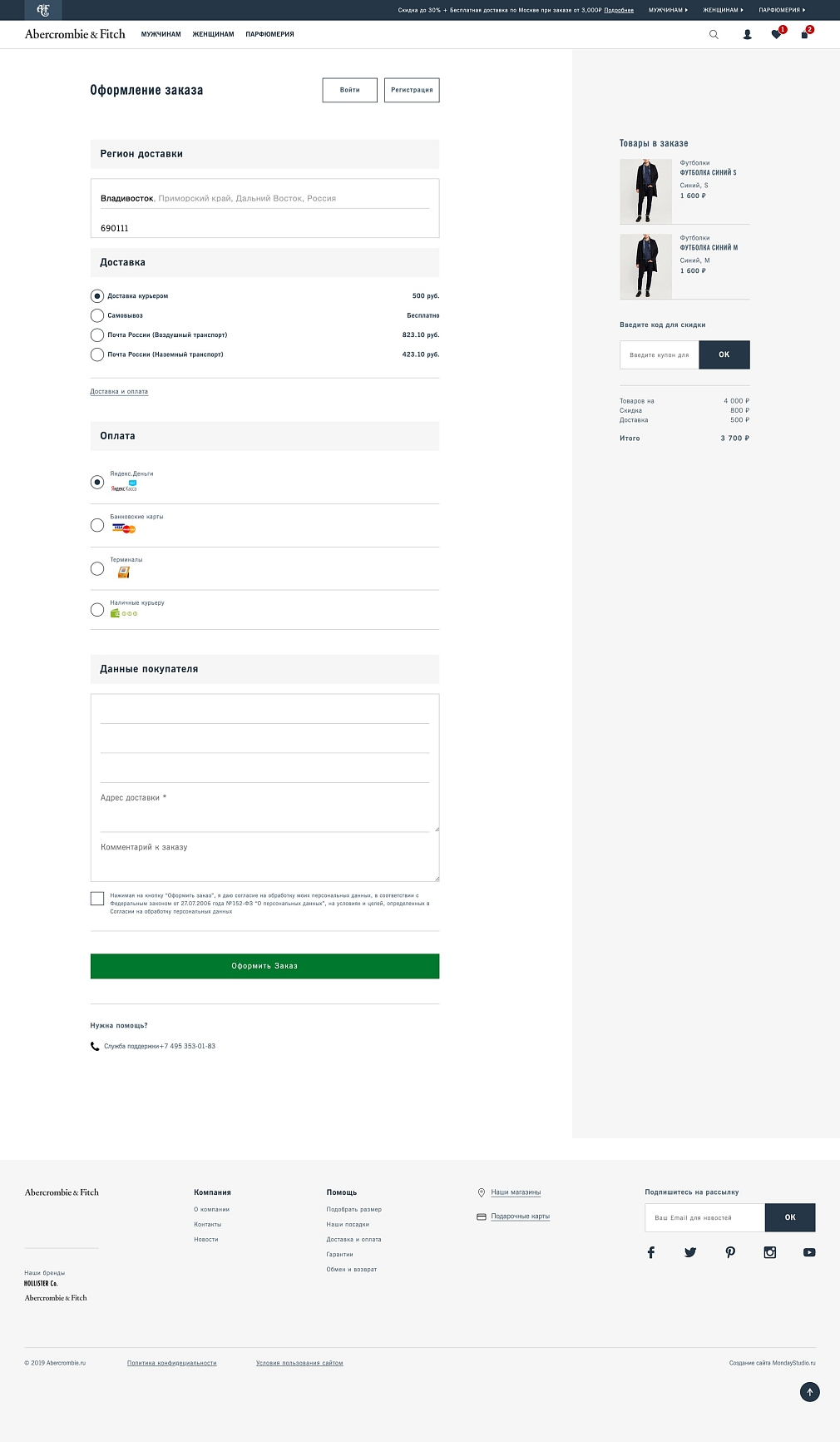Open the search magnifier icon in header
The height and width of the screenshot is (1442, 840).
tap(714, 34)
